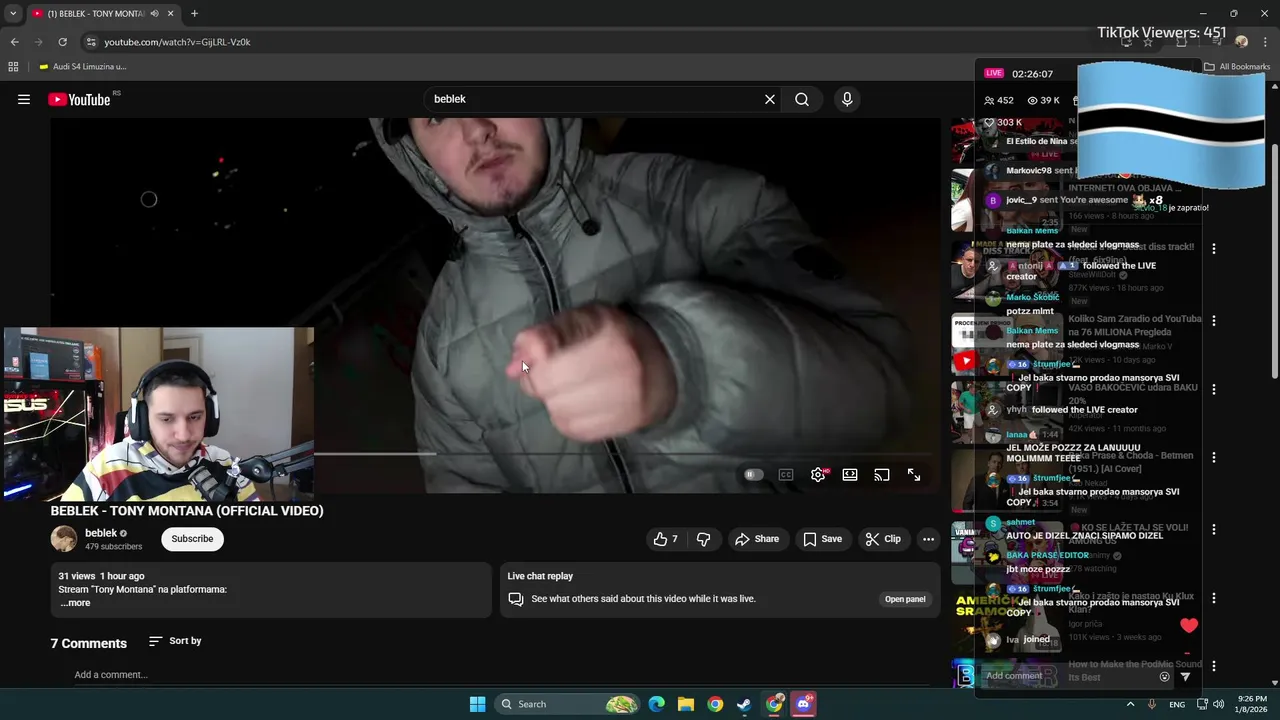1280x720 pixels.
Task: Open the volume control in the system tray
Action: click(1218, 704)
